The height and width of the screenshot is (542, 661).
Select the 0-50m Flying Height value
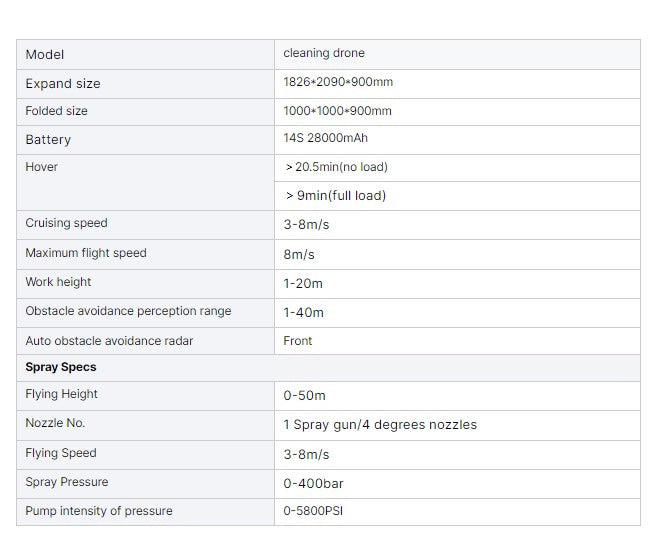(x=304, y=396)
